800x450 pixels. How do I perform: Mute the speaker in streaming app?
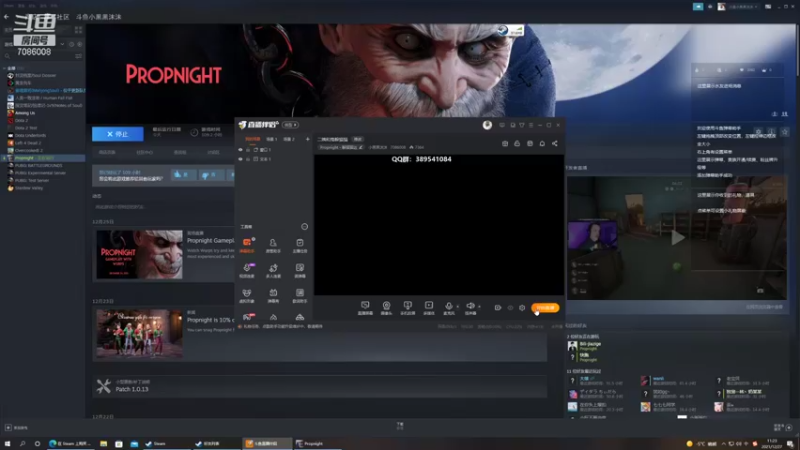click(470, 308)
